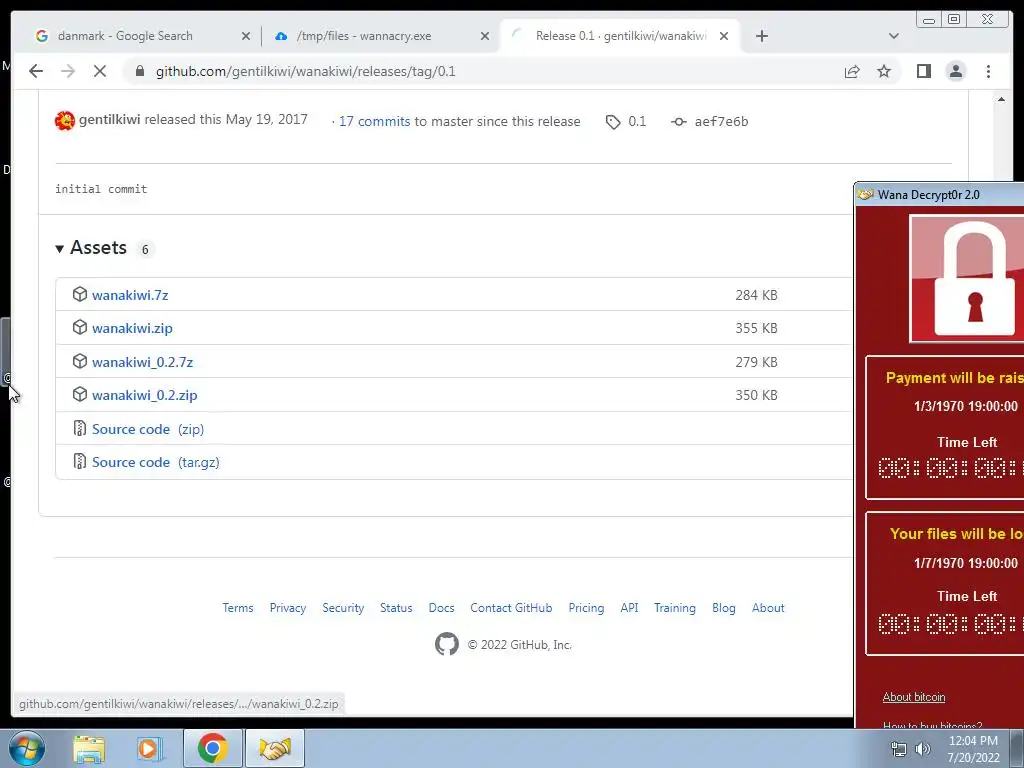Click the 0.1 tag icon
1024x768 pixels.
click(x=613, y=121)
